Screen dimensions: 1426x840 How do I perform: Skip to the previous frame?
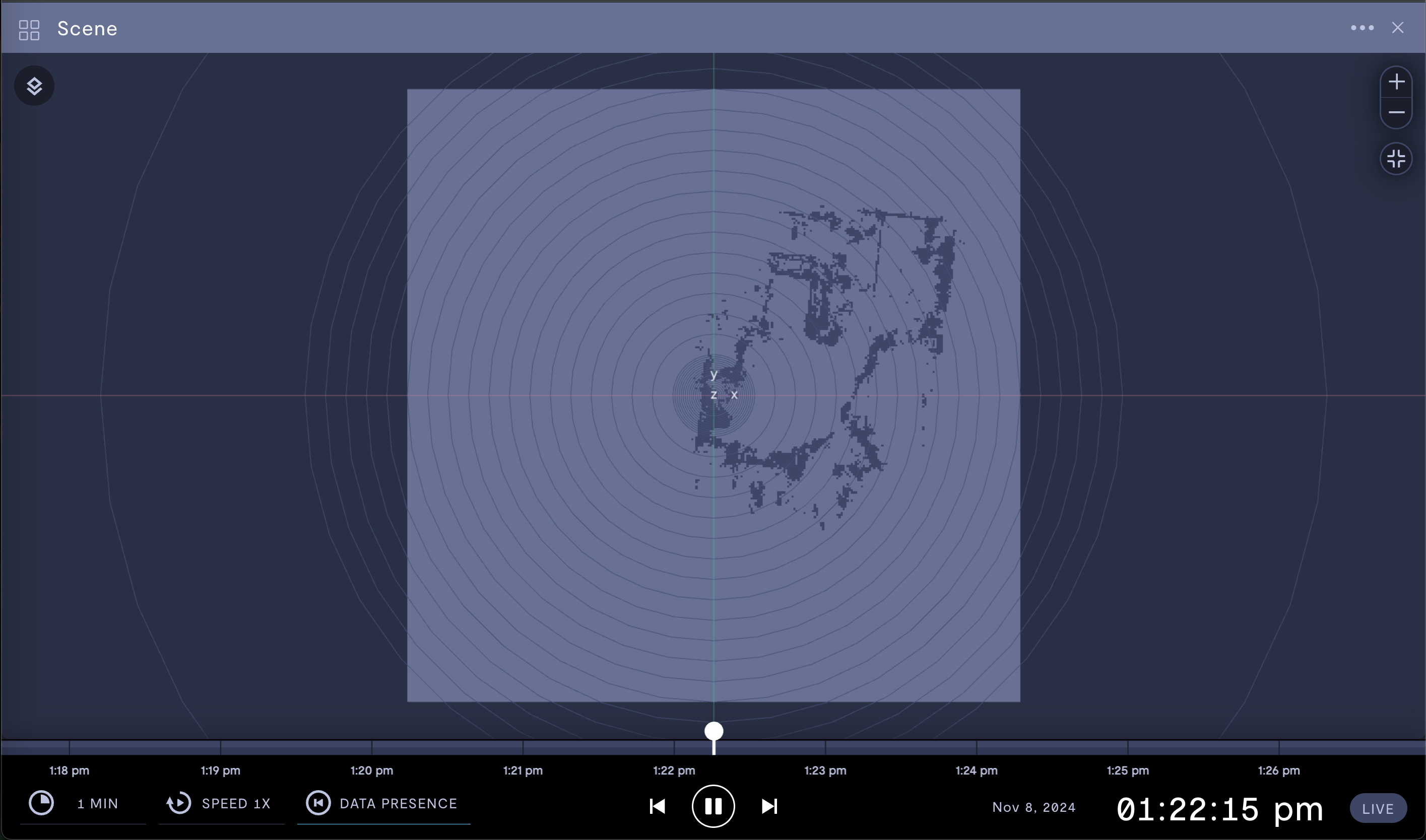point(658,806)
